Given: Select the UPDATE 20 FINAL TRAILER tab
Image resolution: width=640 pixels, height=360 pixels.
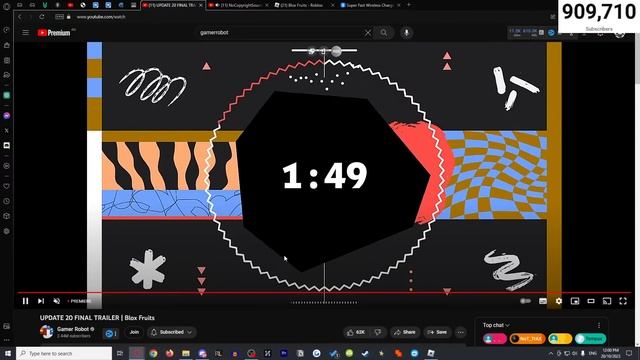Looking at the screenshot, I should pyautogui.click(x=172, y=5).
